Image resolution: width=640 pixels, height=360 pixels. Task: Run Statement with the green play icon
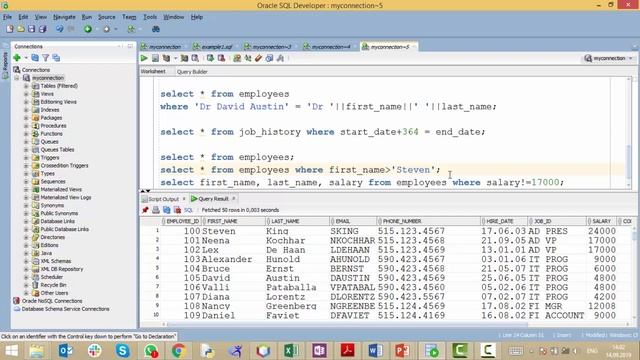144,58
